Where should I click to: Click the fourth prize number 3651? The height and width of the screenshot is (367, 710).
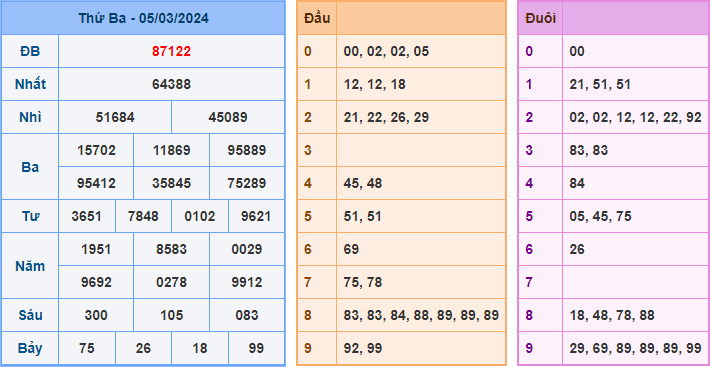(86, 216)
